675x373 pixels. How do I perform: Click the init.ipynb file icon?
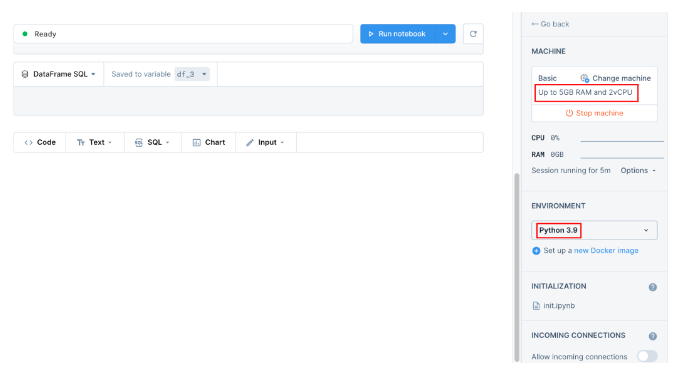pyautogui.click(x=536, y=306)
